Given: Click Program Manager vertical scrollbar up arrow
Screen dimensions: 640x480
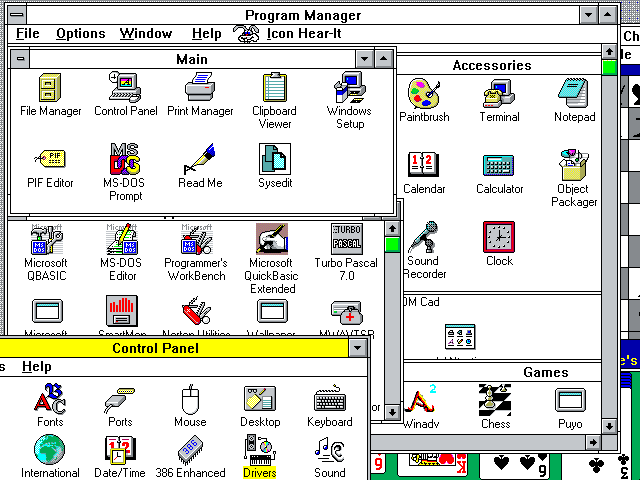Looking at the screenshot, I should [609, 52].
